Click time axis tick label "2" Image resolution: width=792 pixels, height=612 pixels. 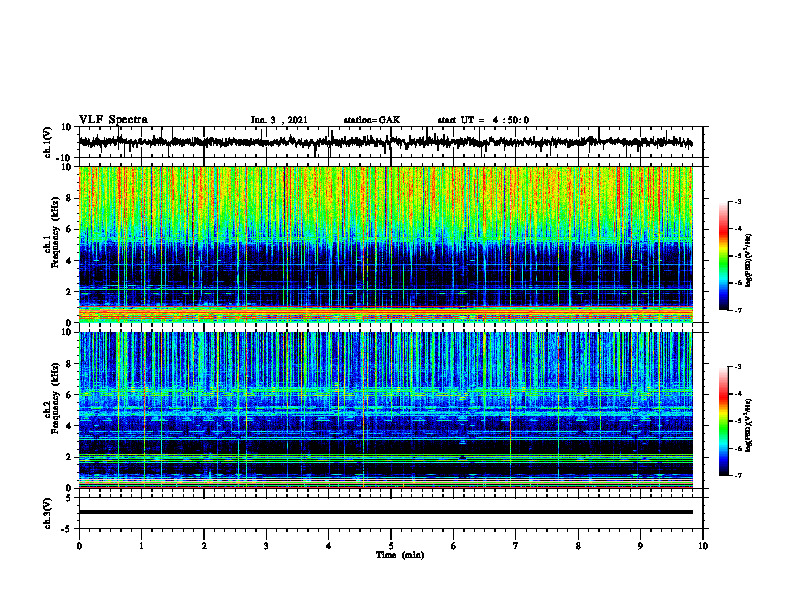tap(204, 546)
